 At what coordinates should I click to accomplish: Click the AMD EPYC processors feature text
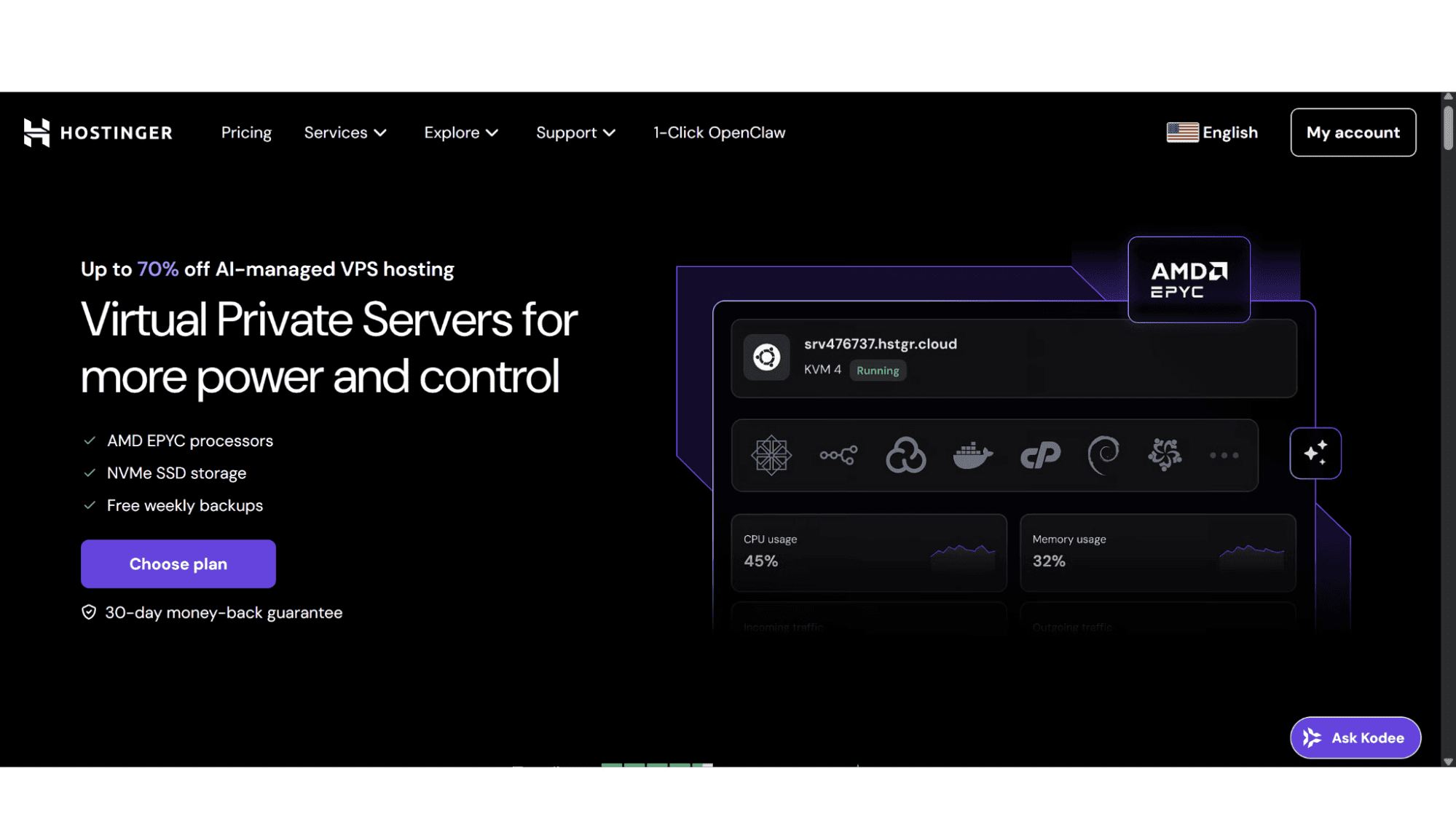190,440
